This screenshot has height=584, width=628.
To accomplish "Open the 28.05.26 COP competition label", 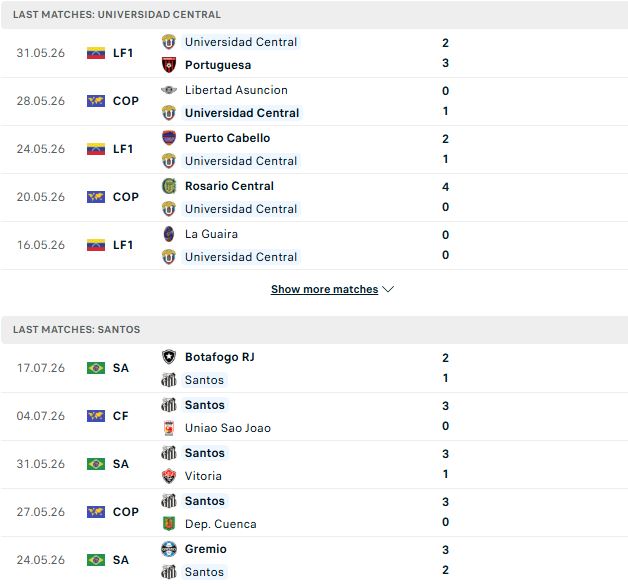I will 126,101.
